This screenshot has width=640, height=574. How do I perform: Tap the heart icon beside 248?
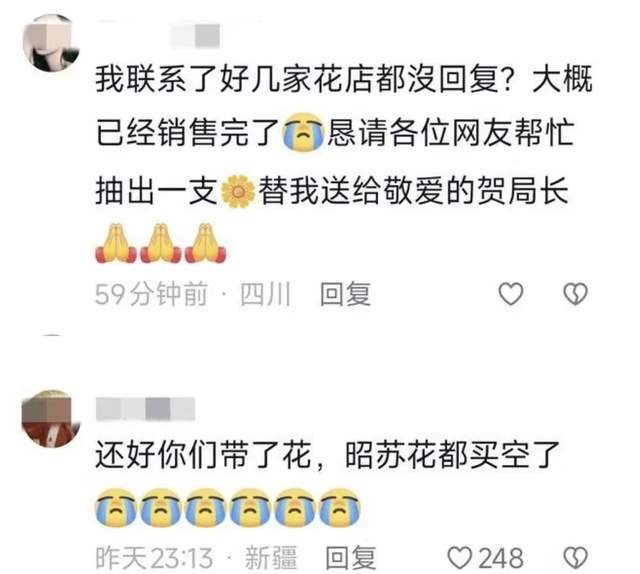(x=460, y=558)
